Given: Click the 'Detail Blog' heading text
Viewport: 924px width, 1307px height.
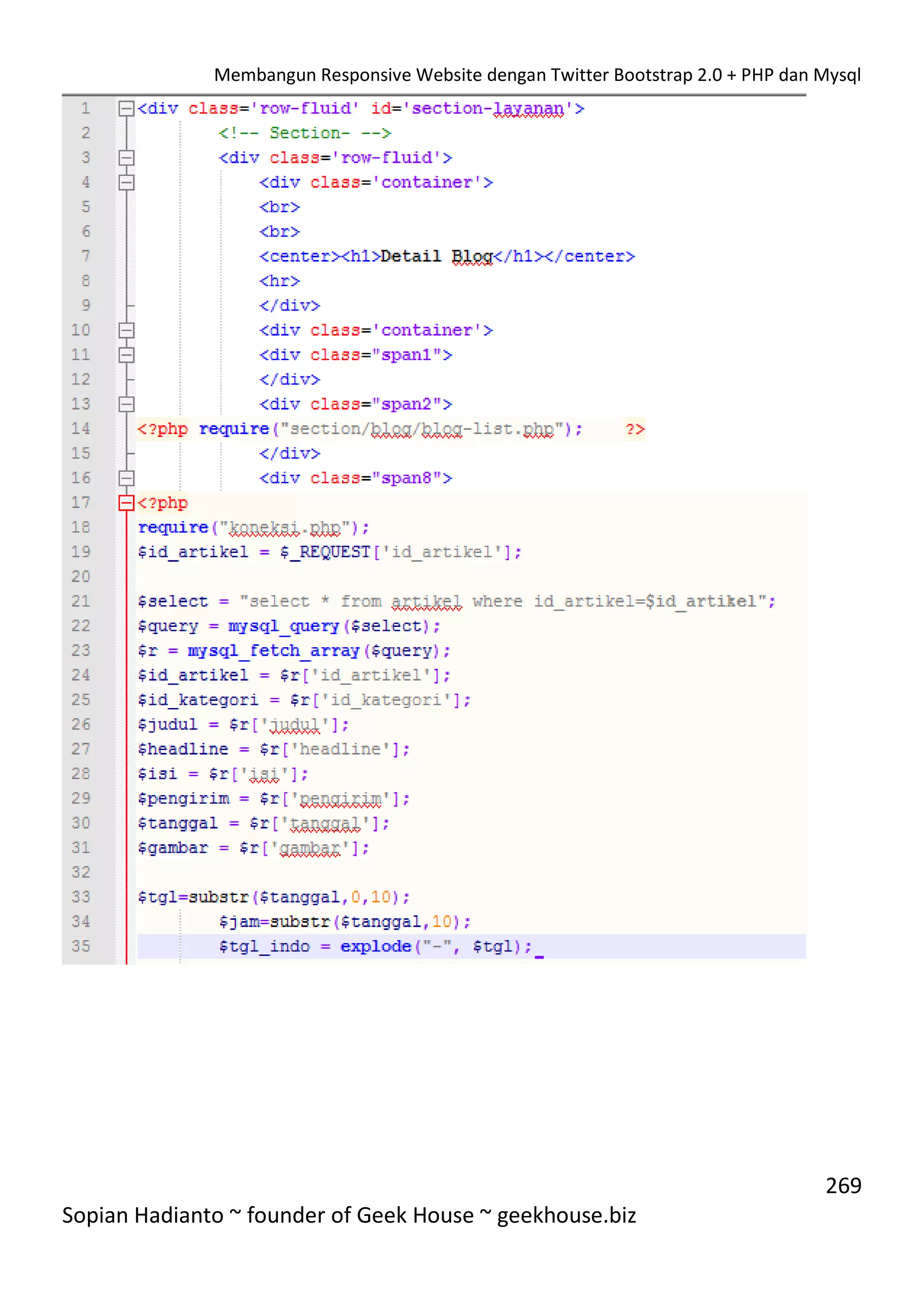Looking at the screenshot, I should pyautogui.click(x=436, y=257).
